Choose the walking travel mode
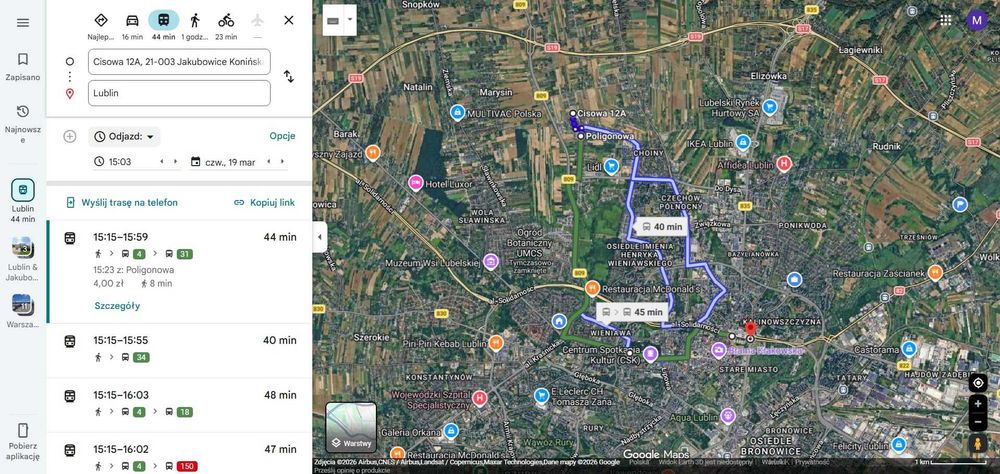This screenshot has height=474, width=1000. click(x=195, y=20)
